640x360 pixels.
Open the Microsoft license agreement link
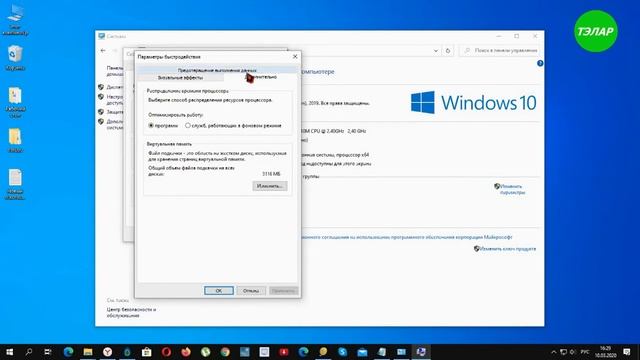(x=407, y=237)
